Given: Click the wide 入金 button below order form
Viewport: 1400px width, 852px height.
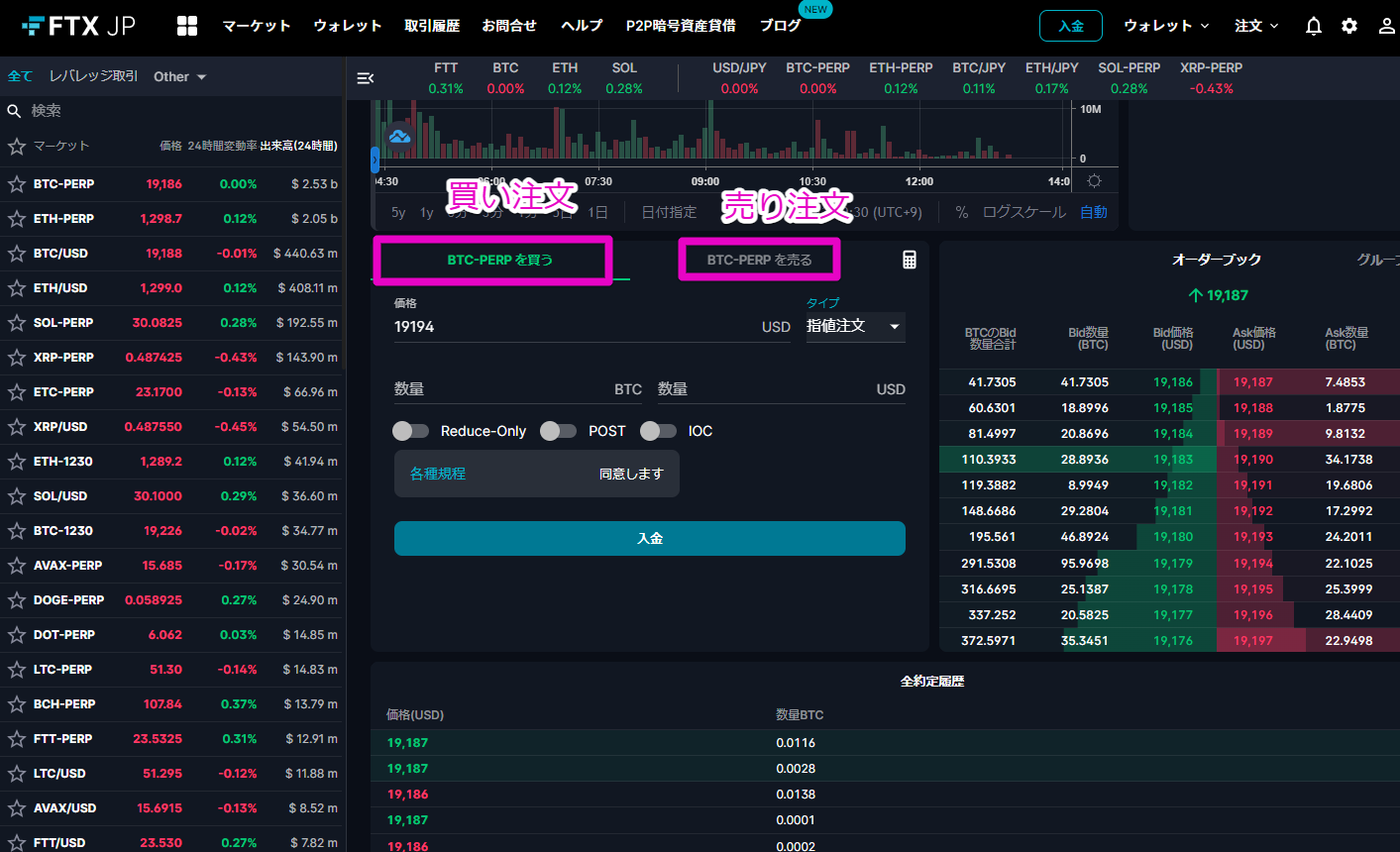Looking at the screenshot, I should (650, 538).
